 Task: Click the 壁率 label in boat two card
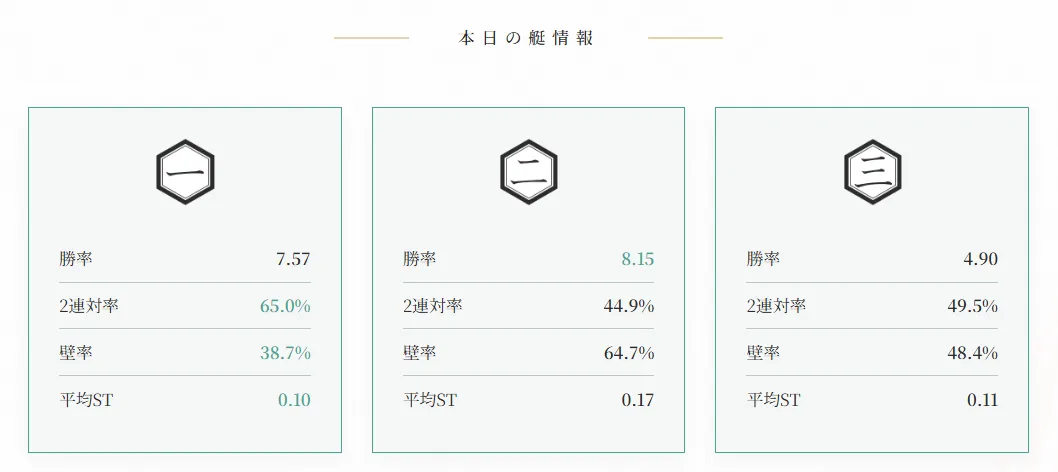pos(420,353)
